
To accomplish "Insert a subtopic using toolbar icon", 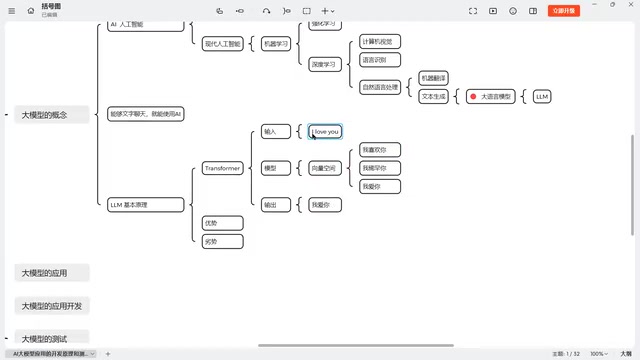I will pos(240,11).
